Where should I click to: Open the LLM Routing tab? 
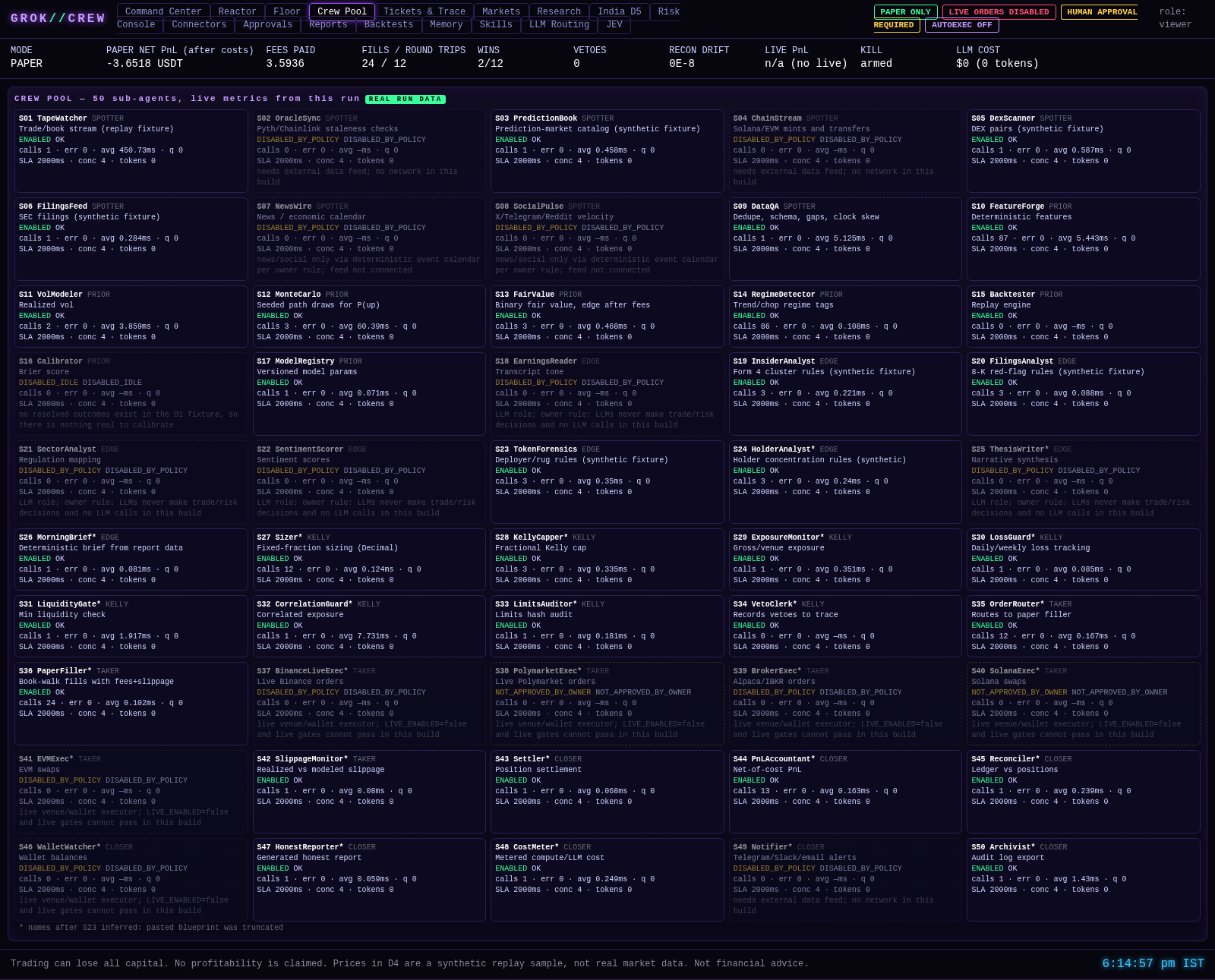click(559, 25)
